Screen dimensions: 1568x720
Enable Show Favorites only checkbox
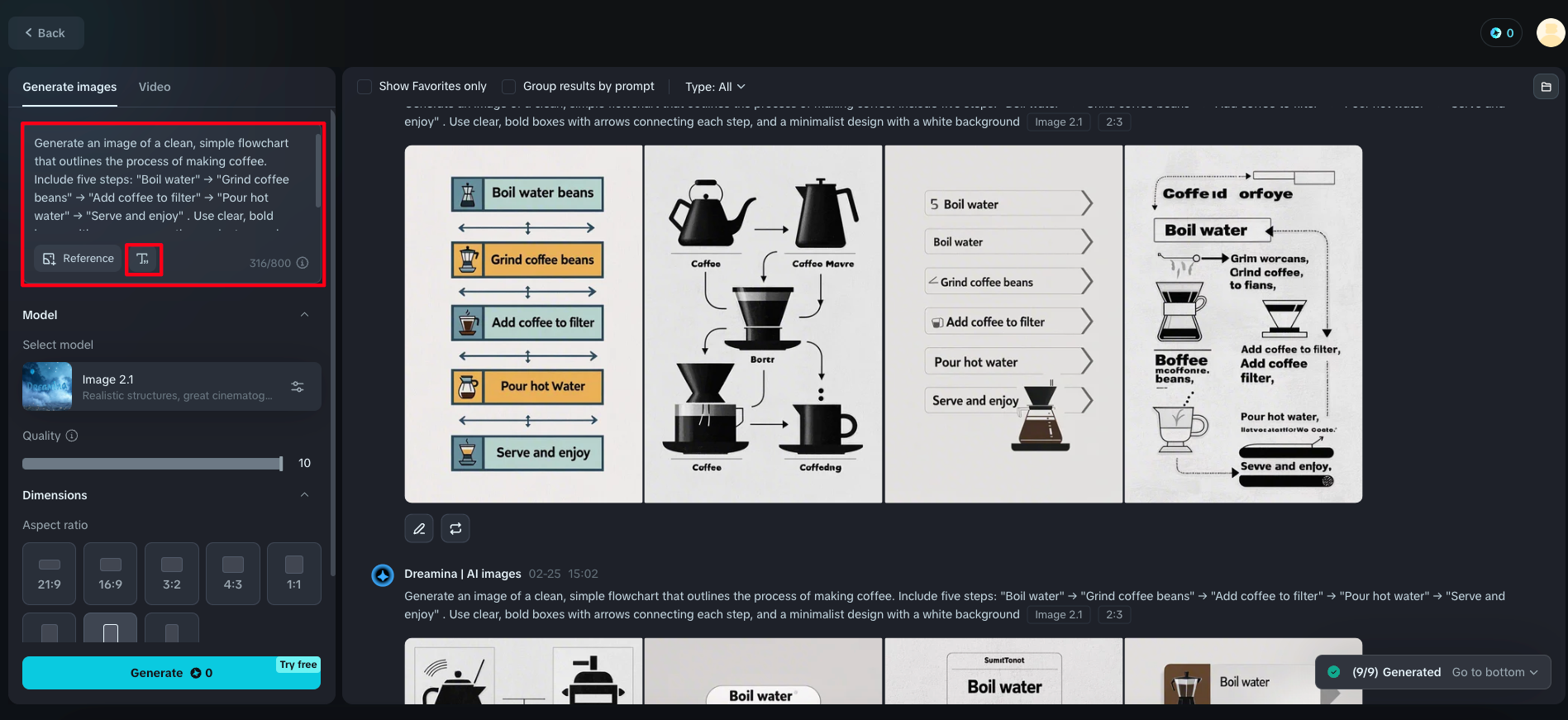pyautogui.click(x=365, y=87)
